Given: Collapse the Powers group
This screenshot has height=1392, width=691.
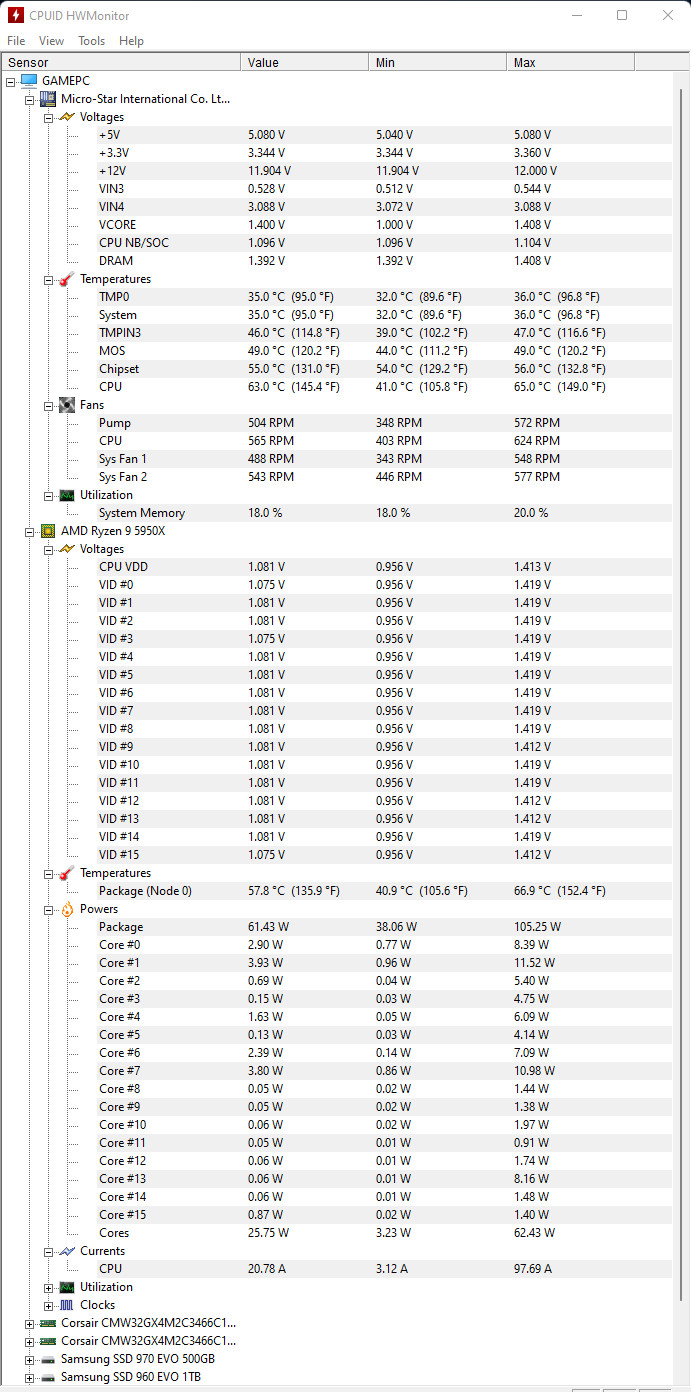Looking at the screenshot, I should click(x=48, y=909).
